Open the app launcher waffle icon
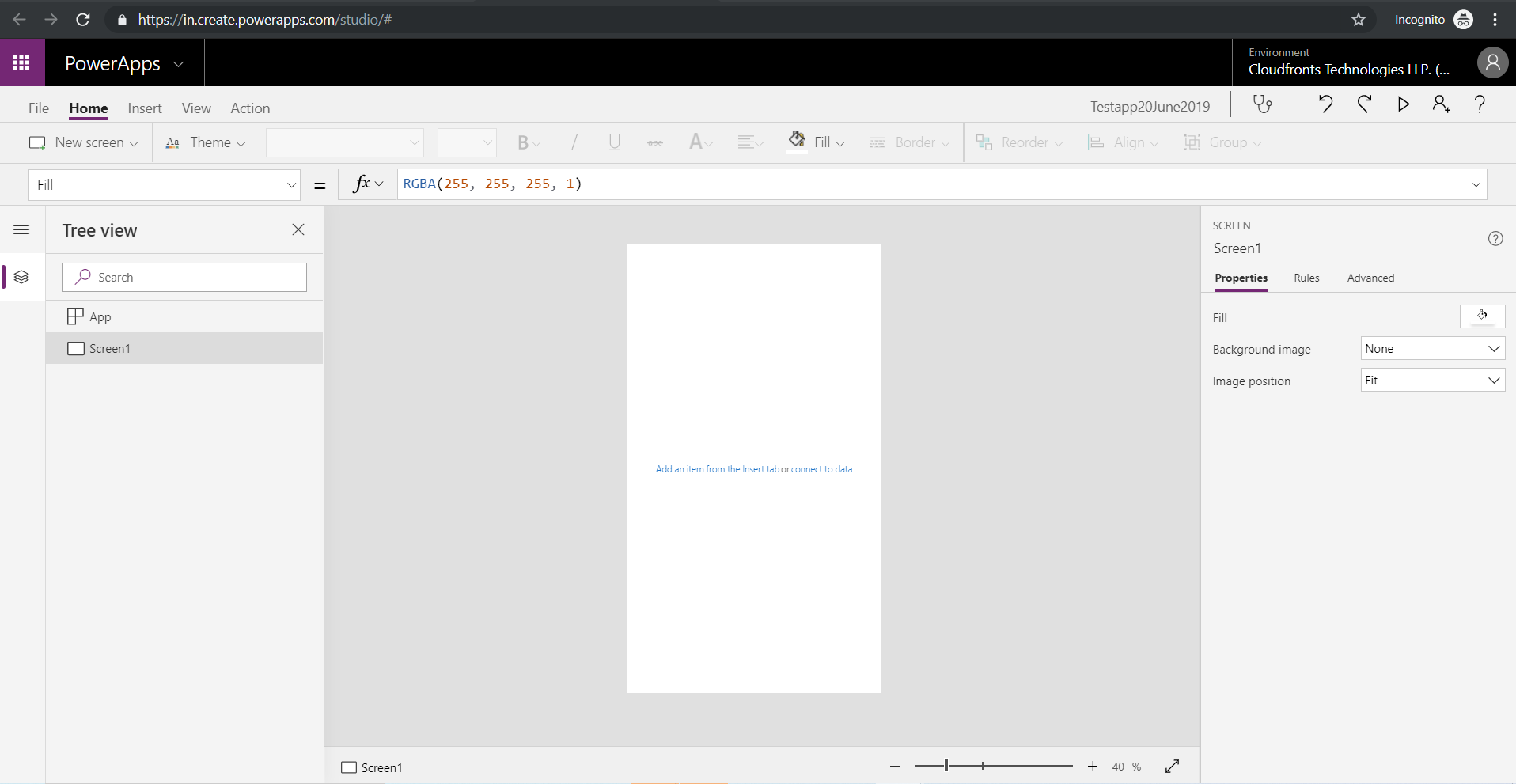 coord(22,62)
